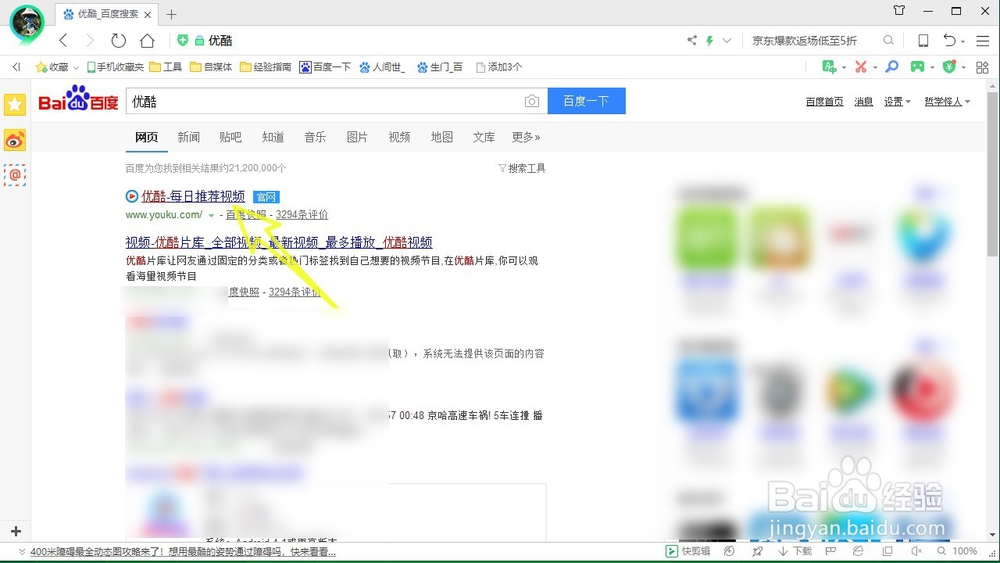Click the camera image search icon
Screen dimensions: 1000x563
[532, 101]
